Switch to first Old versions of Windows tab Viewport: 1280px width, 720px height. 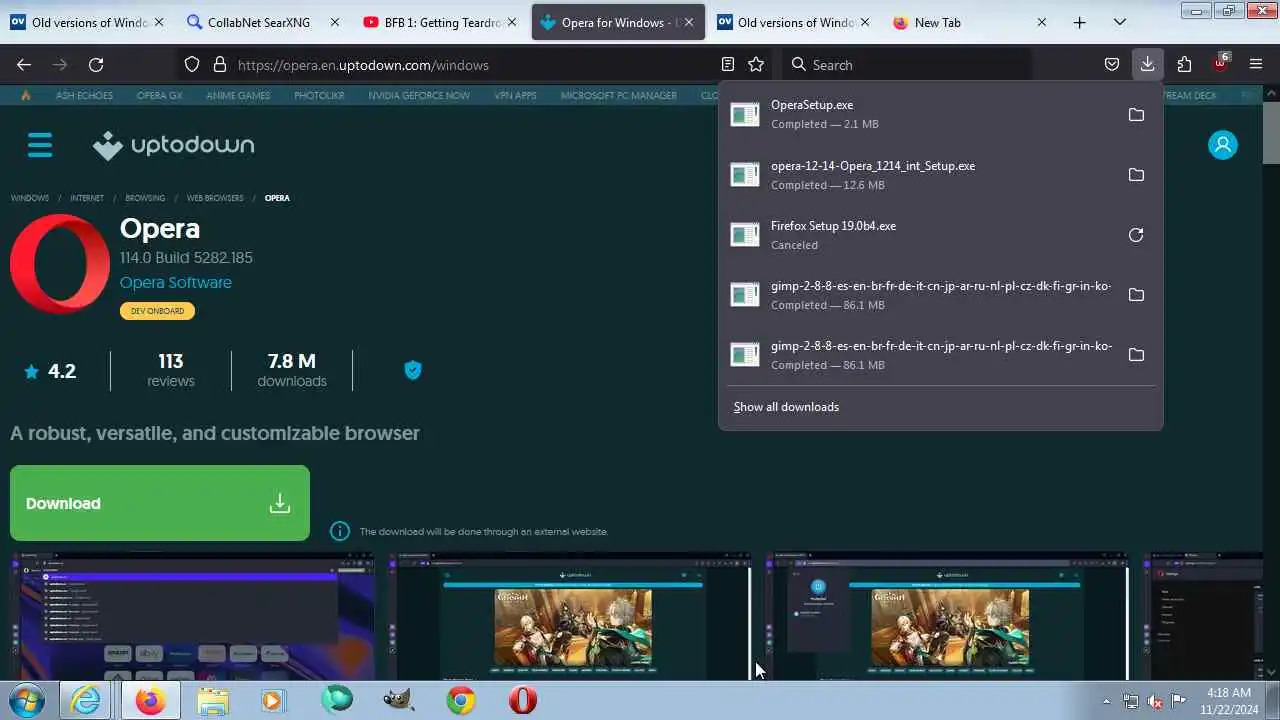[87, 22]
